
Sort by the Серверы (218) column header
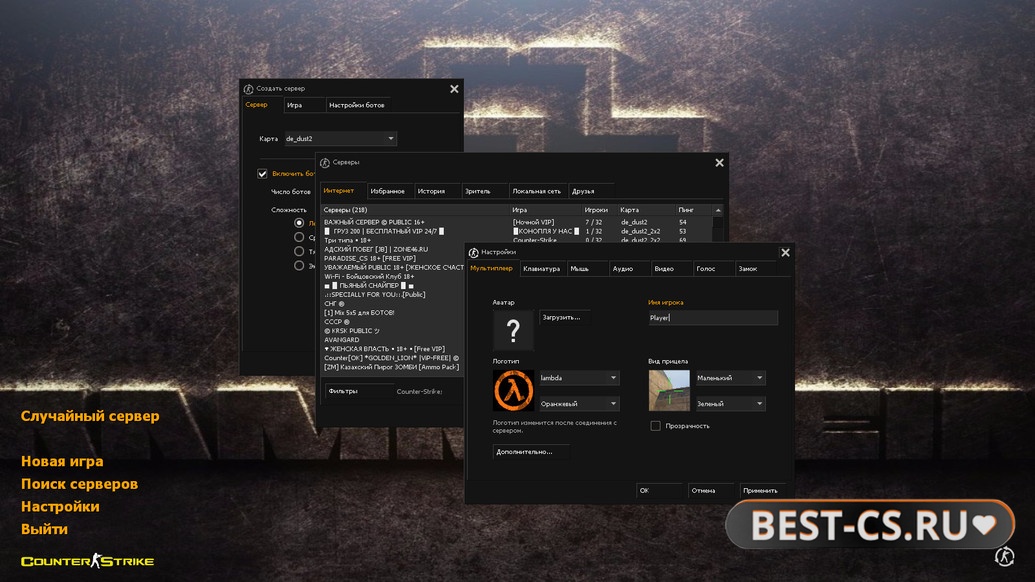(415, 210)
